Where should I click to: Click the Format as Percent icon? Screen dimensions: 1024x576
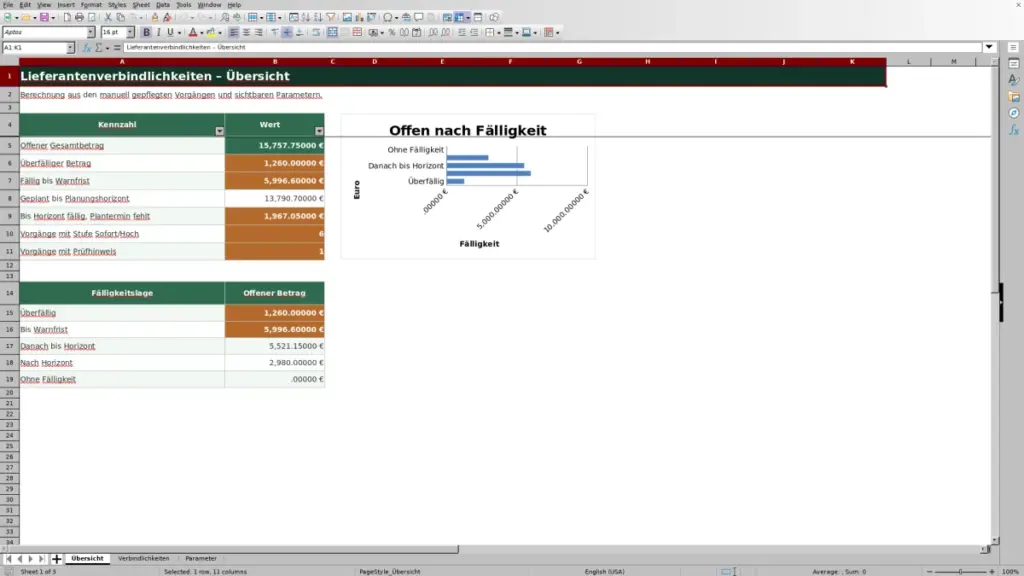(392, 33)
